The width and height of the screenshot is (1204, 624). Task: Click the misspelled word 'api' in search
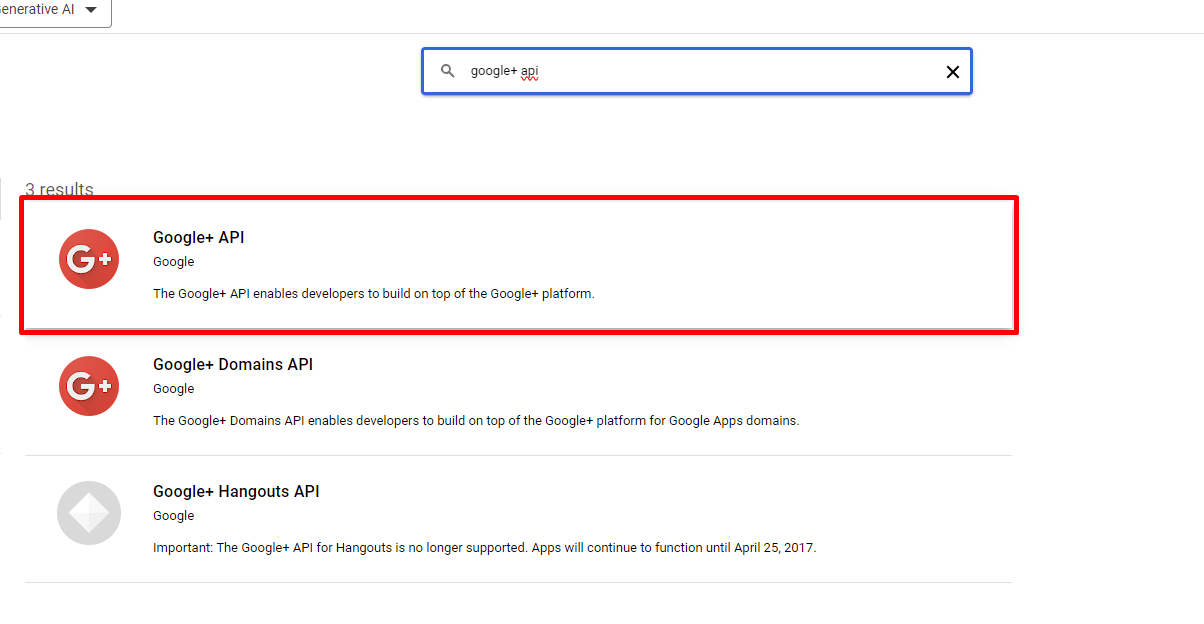click(x=530, y=72)
